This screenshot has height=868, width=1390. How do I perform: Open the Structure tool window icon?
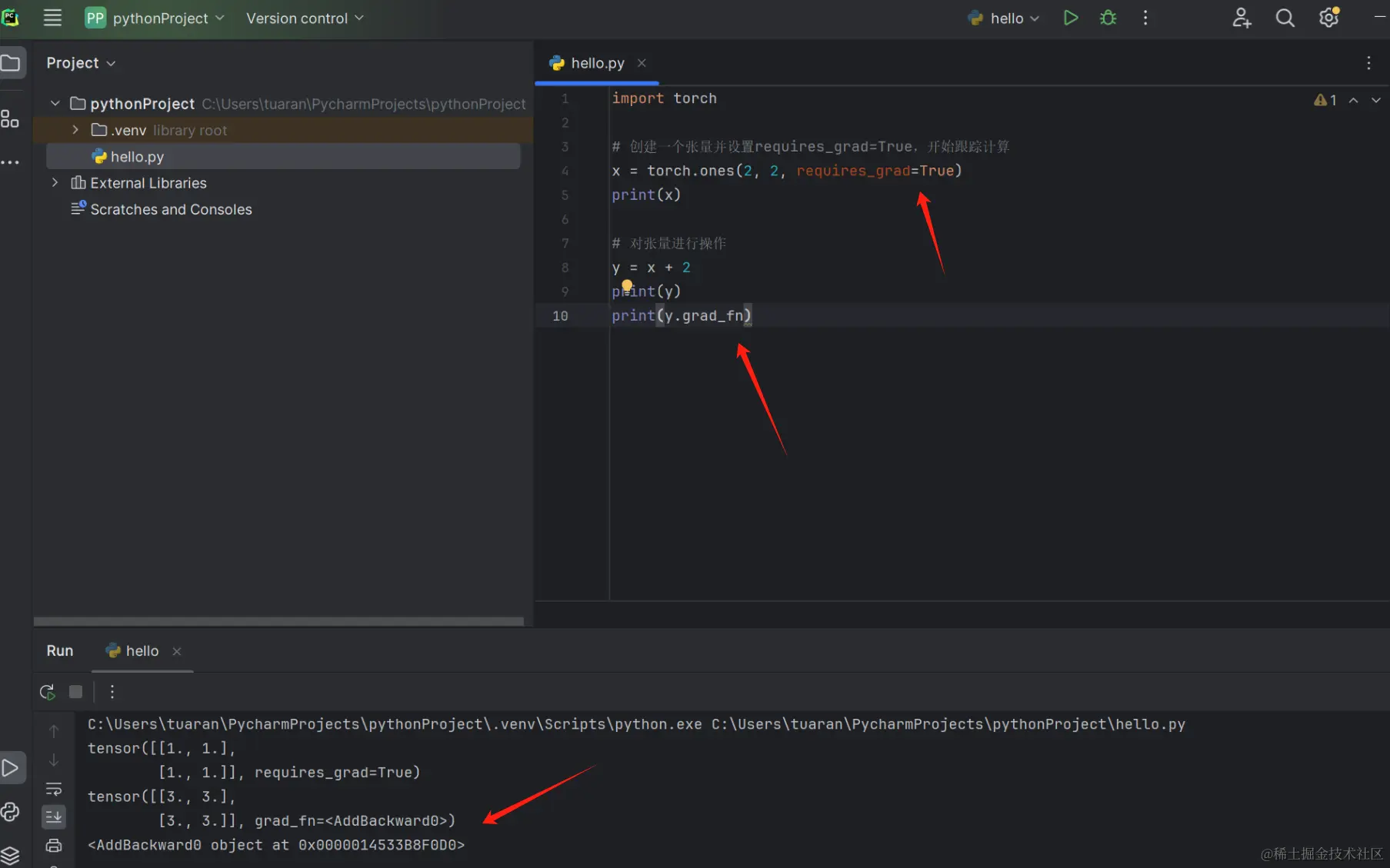click(10, 118)
